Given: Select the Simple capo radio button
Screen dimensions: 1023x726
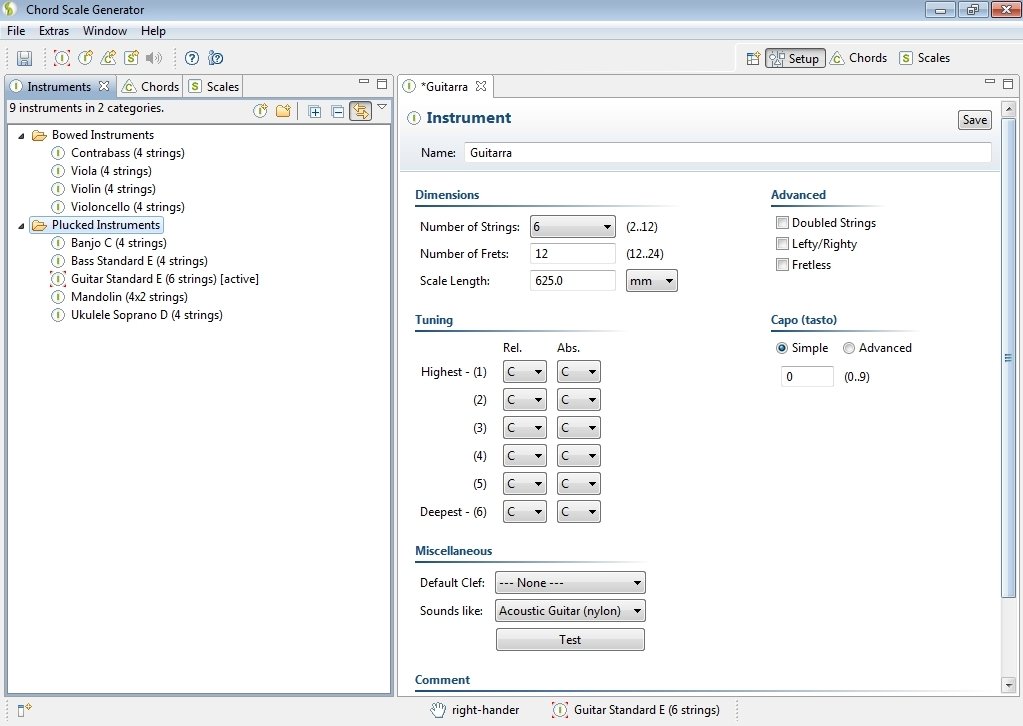Looking at the screenshot, I should pyautogui.click(x=782, y=348).
